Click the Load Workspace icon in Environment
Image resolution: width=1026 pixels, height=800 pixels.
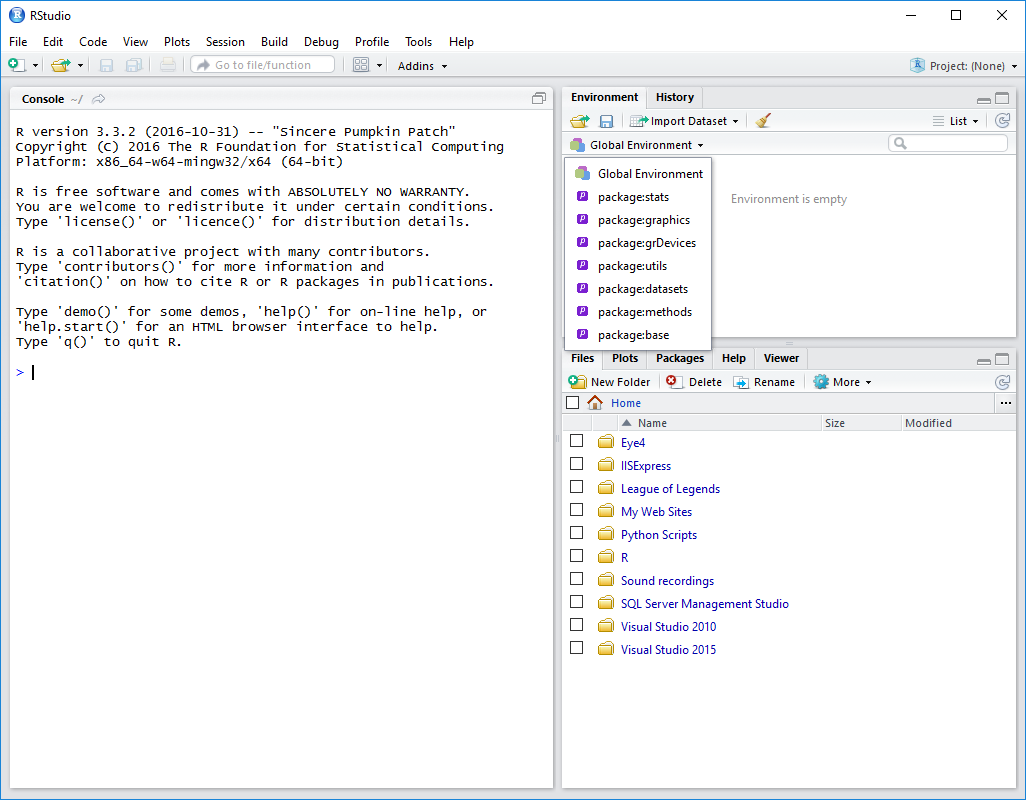point(579,121)
